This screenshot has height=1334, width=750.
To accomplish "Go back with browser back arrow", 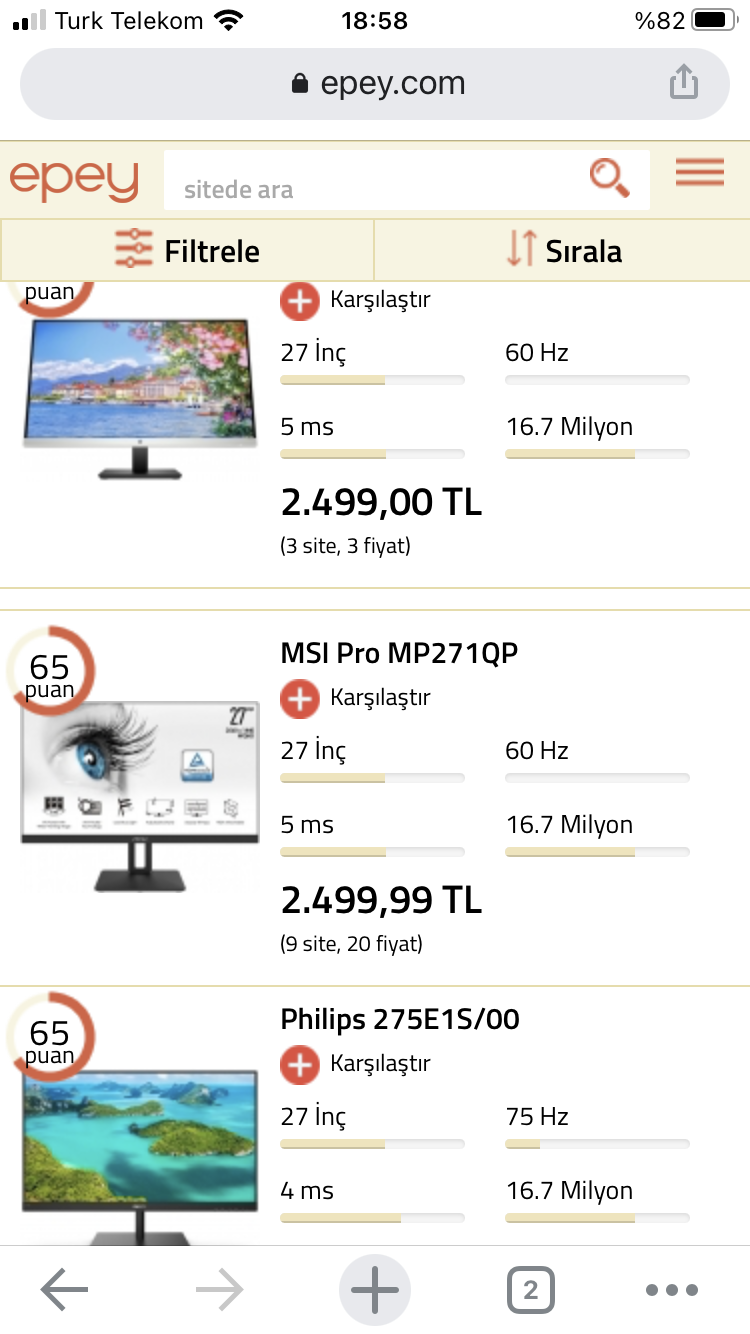I will 64,1290.
